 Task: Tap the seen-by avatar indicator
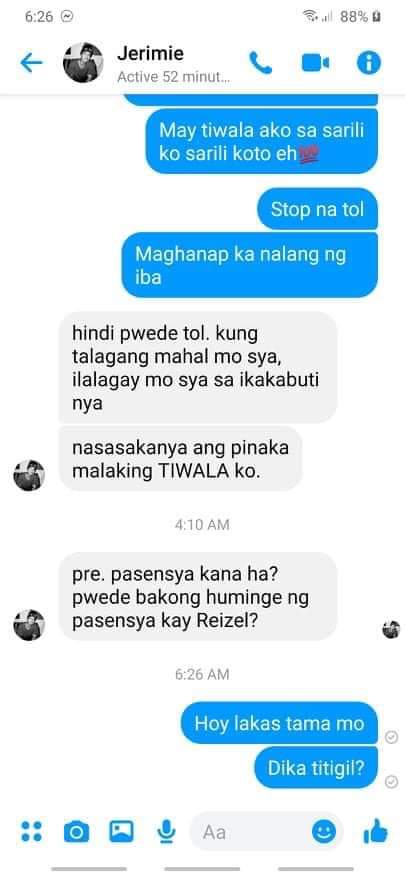tap(391, 629)
